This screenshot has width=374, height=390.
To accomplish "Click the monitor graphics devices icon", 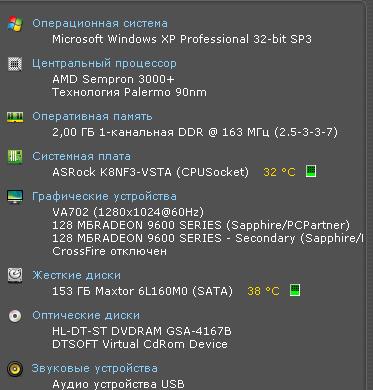I will click(x=15, y=197).
